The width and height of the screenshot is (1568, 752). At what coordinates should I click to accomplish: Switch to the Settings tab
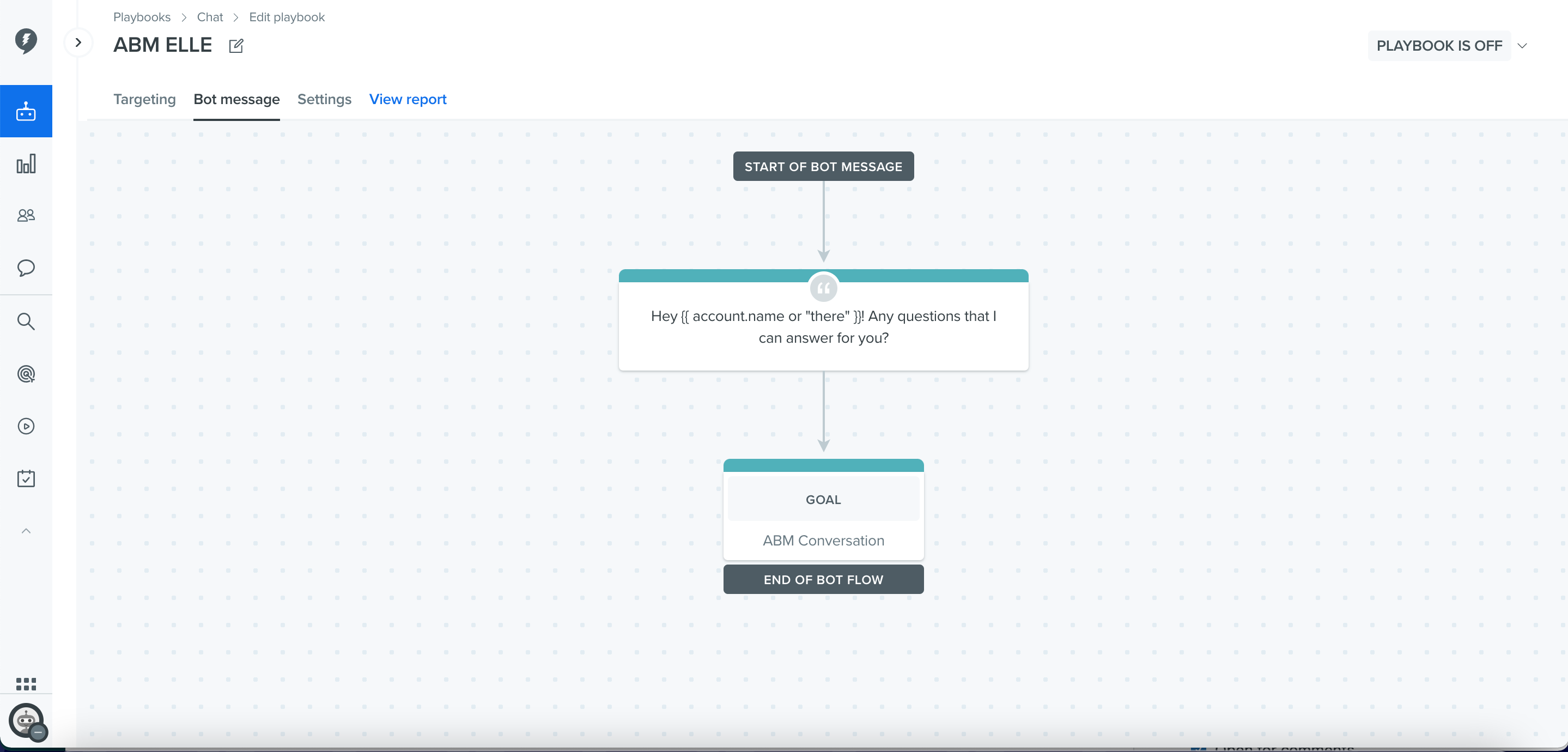pos(324,99)
